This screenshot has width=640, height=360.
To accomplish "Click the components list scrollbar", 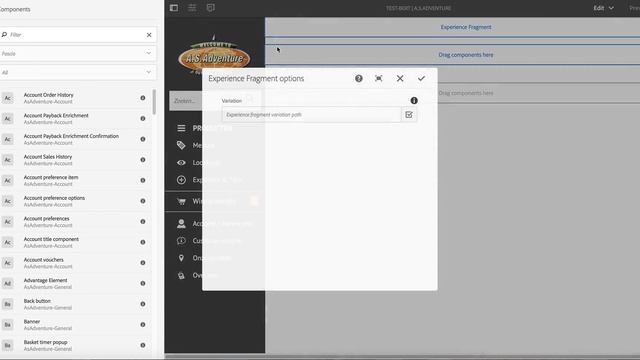I will 154,102.
